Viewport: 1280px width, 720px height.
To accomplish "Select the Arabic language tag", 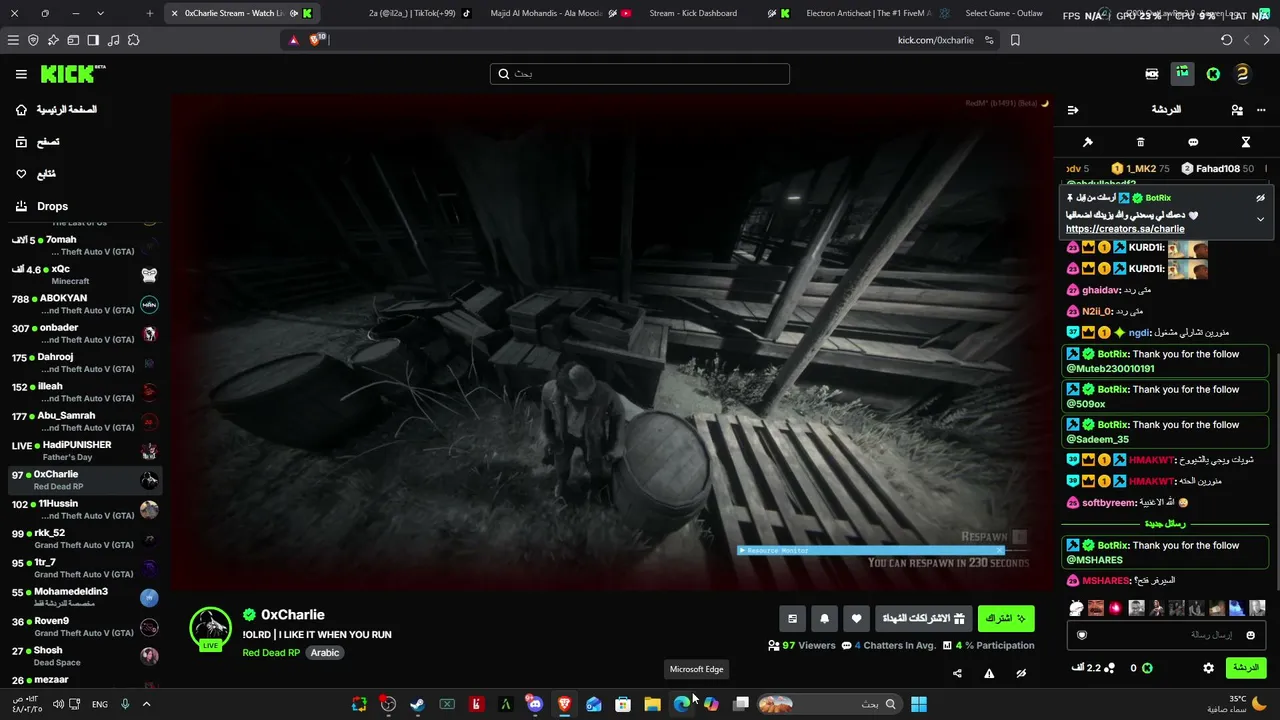I will point(325,653).
